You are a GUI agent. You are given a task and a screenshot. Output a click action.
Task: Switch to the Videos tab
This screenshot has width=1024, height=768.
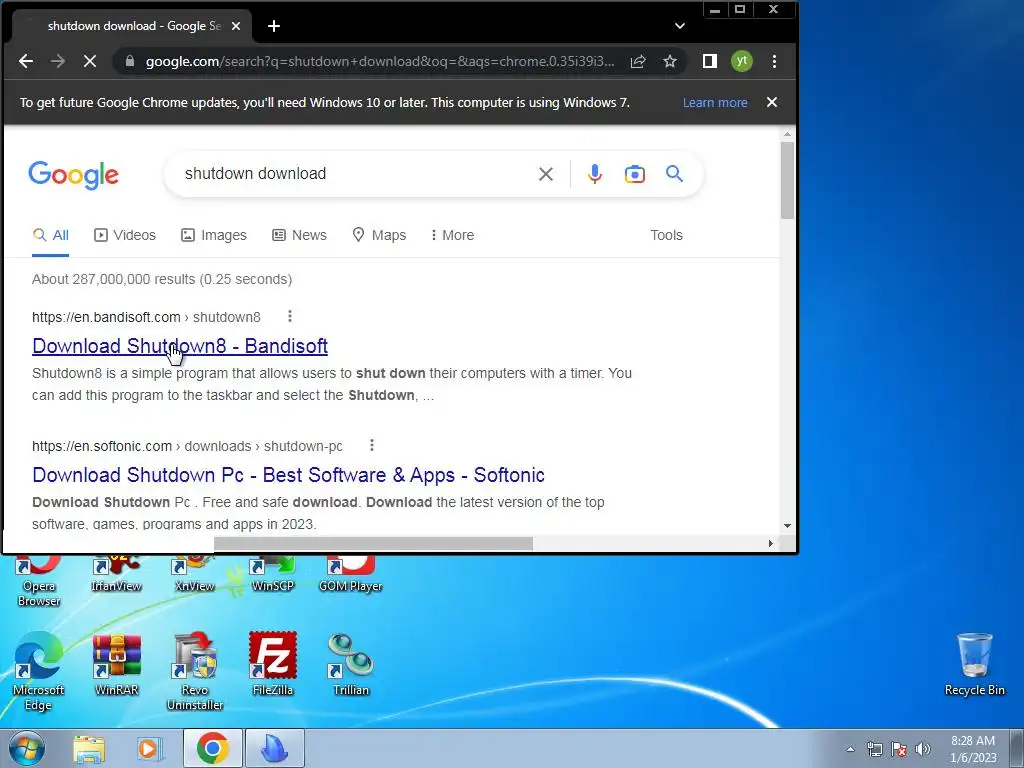[125, 235]
